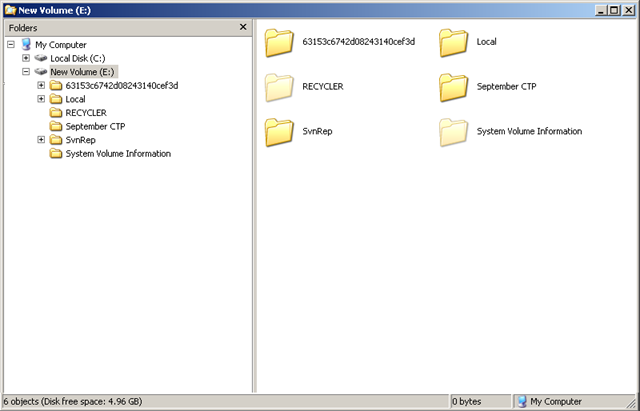640x411 pixels.
Task: Expand the Local Disk (C:) tree node
Action: (26, 58)
